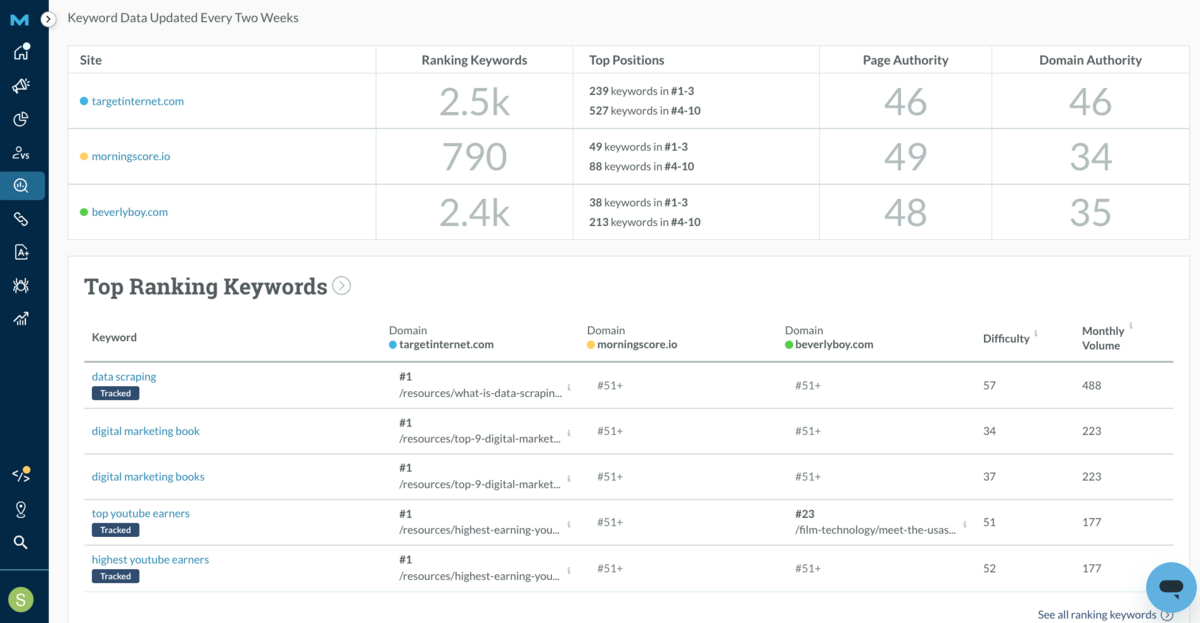The image size is (1200, 623).
Task: Select the keyword research magnifier icon
Action: pos(21,186)
